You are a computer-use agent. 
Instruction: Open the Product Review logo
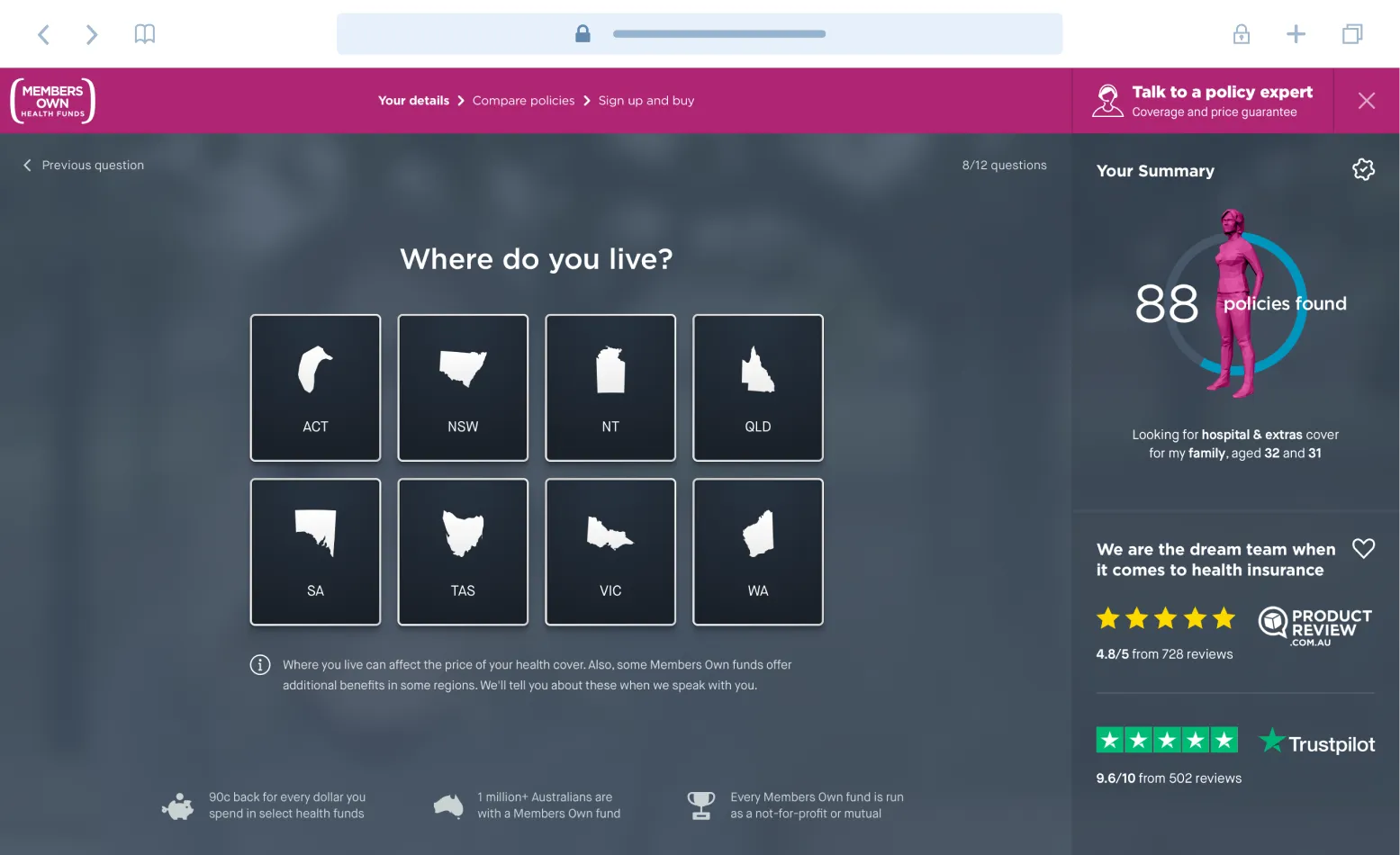1314,626
